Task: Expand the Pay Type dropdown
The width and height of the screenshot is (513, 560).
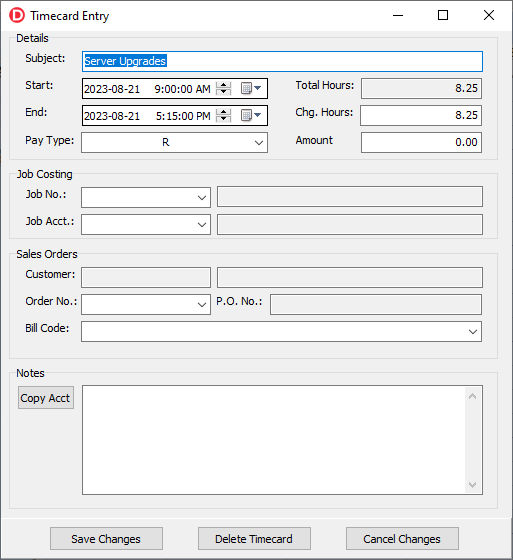Action: [259, 143]
